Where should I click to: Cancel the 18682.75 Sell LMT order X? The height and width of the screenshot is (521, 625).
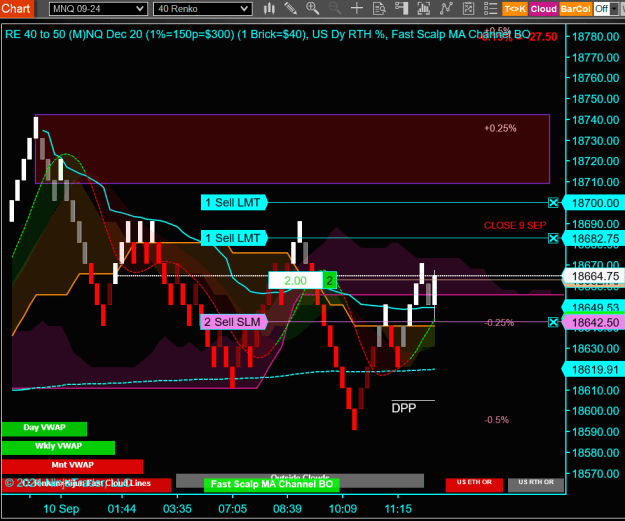(553, 238)
